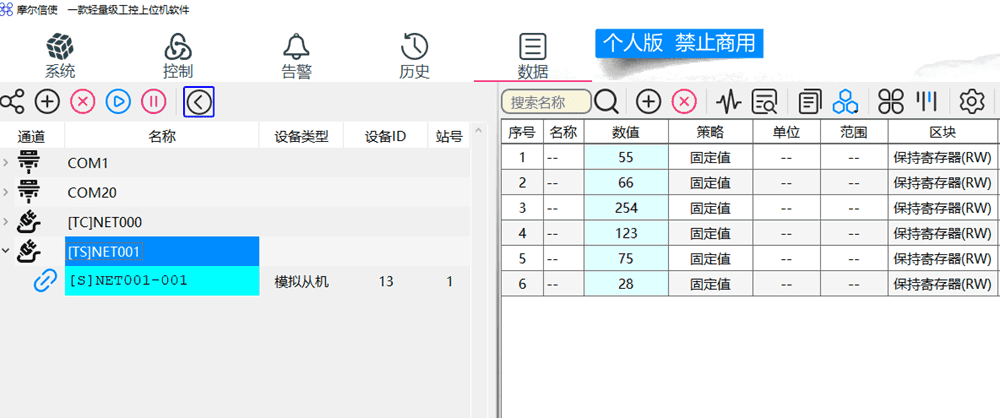Click the add channel plus icon

(47, 101)
